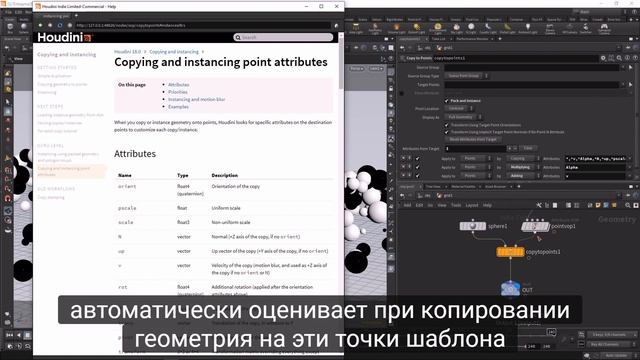The image size is (640, 360).
Task: Click Instancing and motion blur link
Action: [196, 99]
